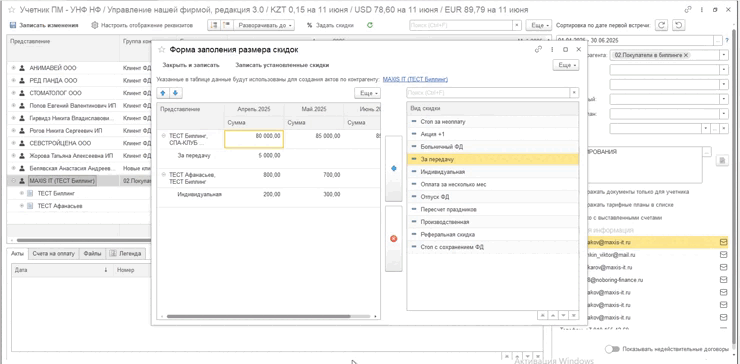Switch to the Акты tab

(17, 254)
